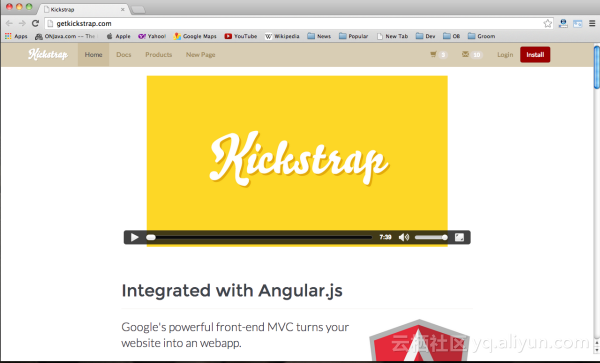Viewport: 600px width, 363px height.
Task: Click the Kickstrap logo in navbar
Action: click(x=48, y=54)
